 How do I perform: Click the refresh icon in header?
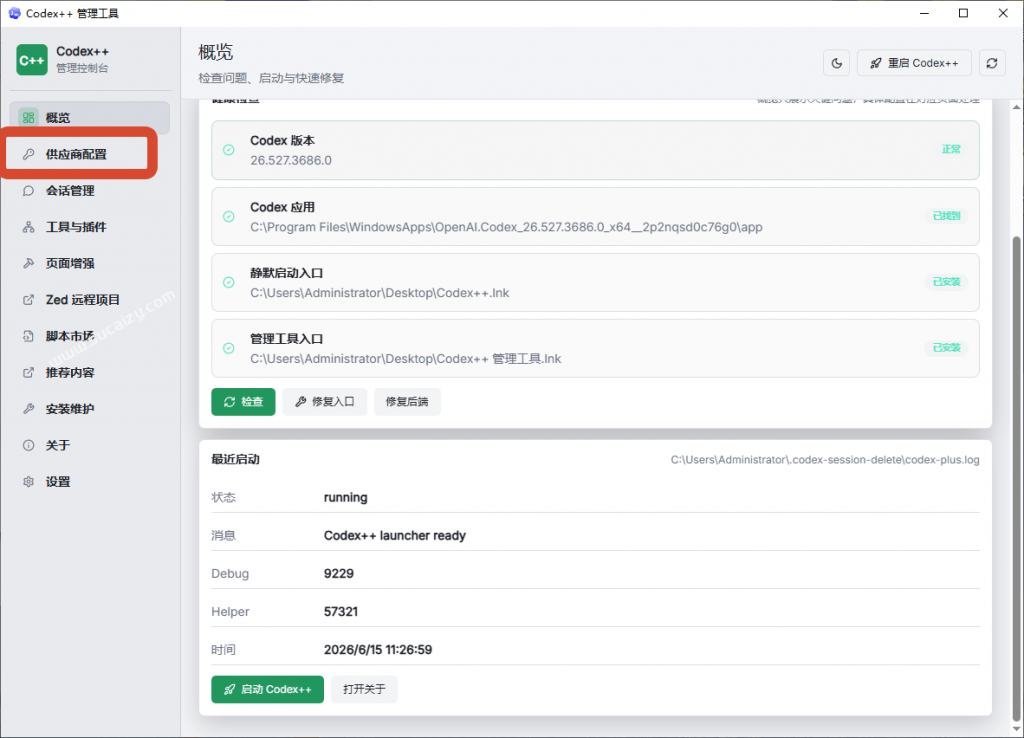coord(991,63)
